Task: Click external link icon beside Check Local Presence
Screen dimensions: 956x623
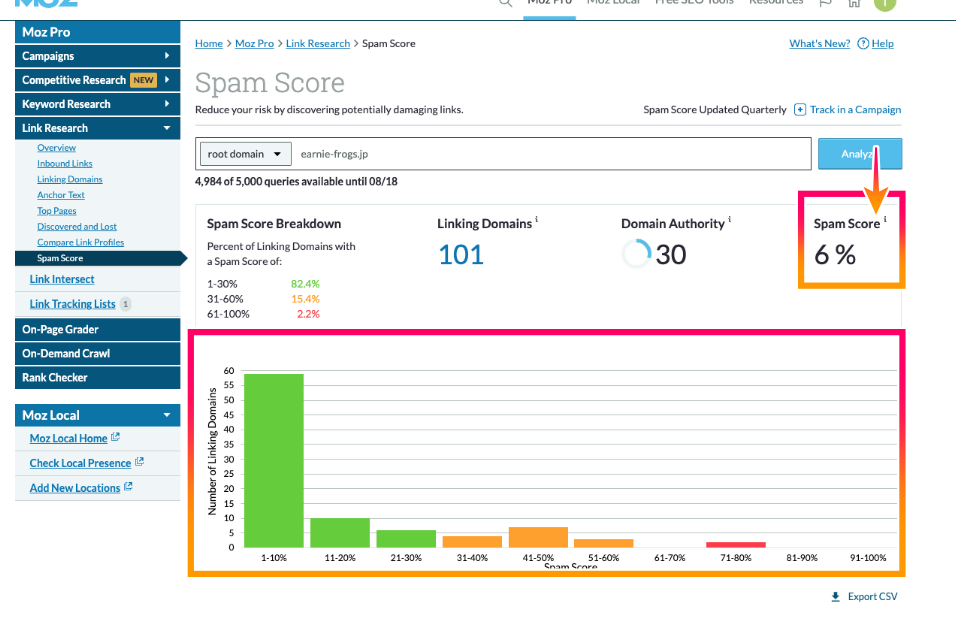Action: [139, 461]
